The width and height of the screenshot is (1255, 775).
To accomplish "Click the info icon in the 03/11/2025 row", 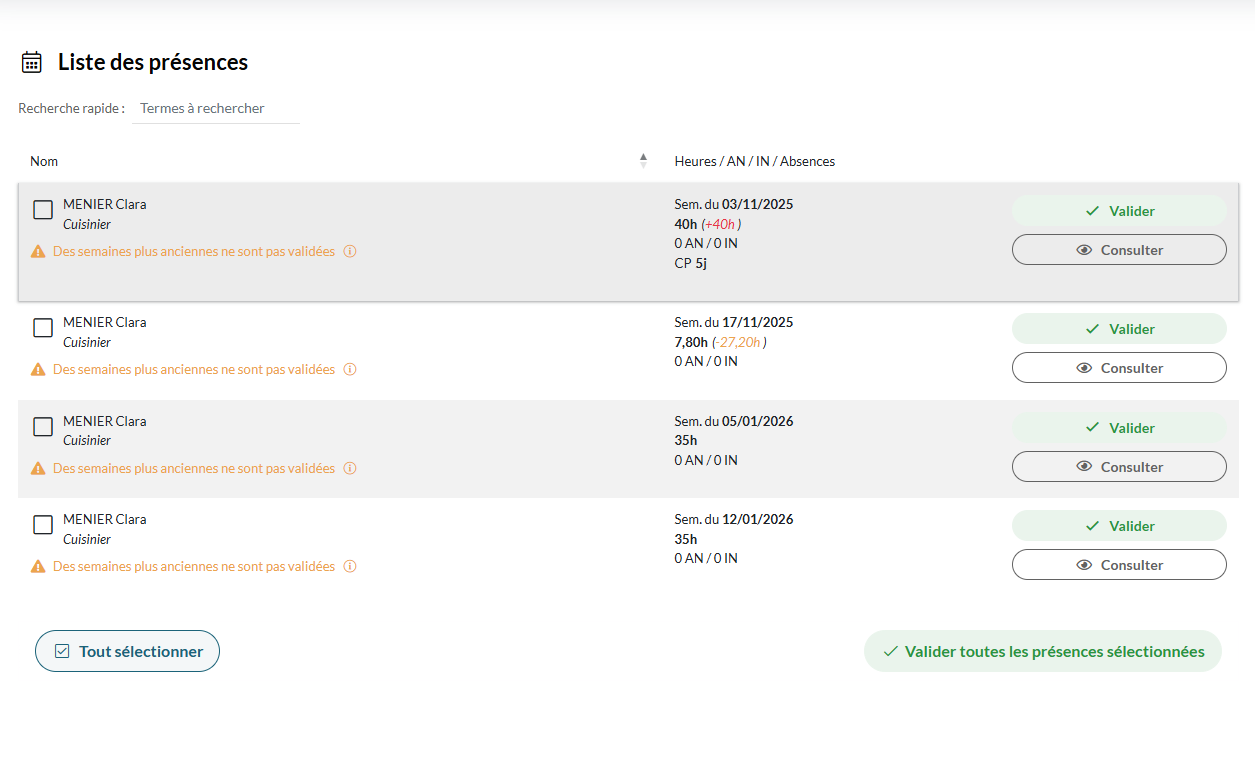I will [x=350, y=252].
